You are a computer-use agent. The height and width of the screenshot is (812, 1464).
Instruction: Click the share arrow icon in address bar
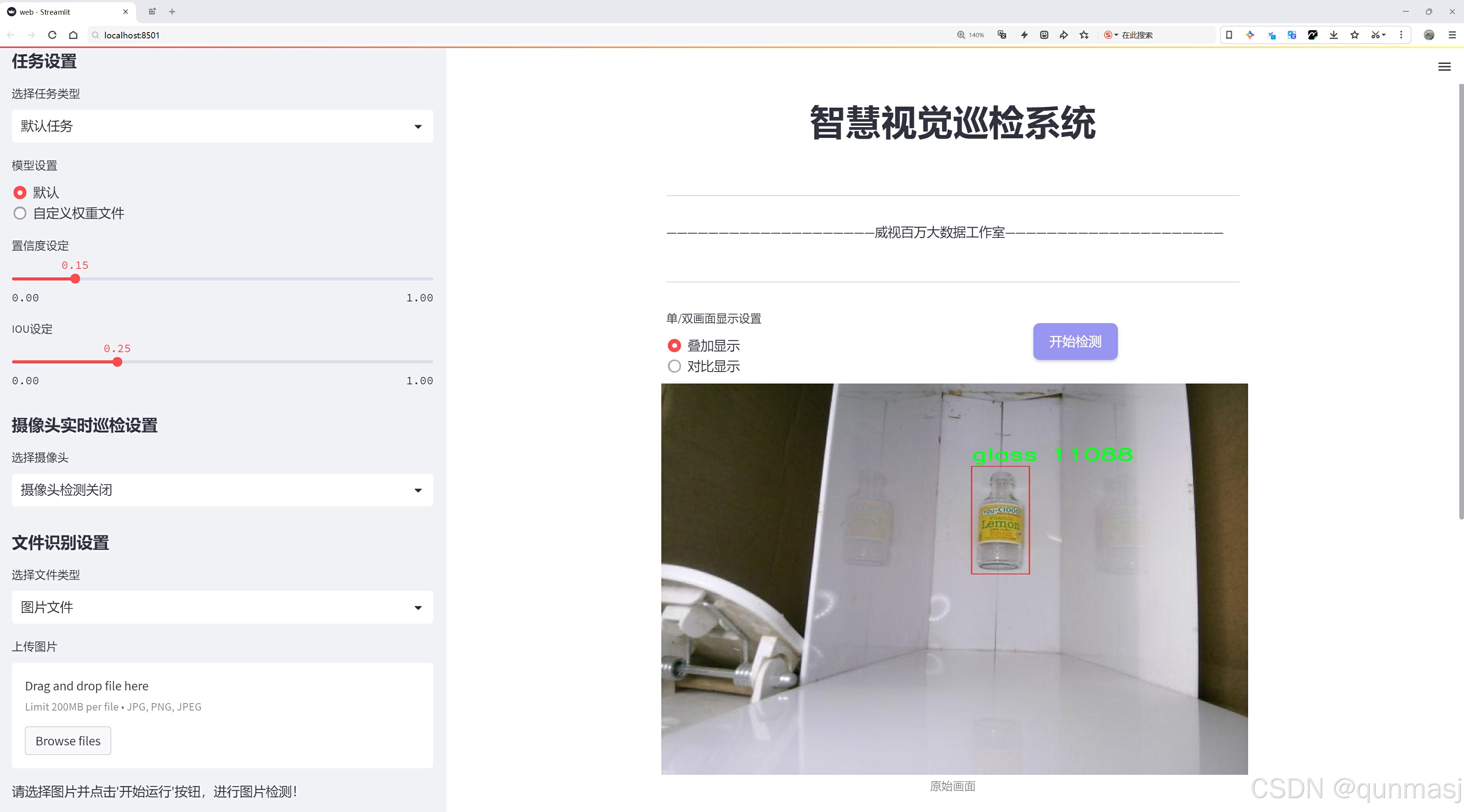(x=1063, y=35)
